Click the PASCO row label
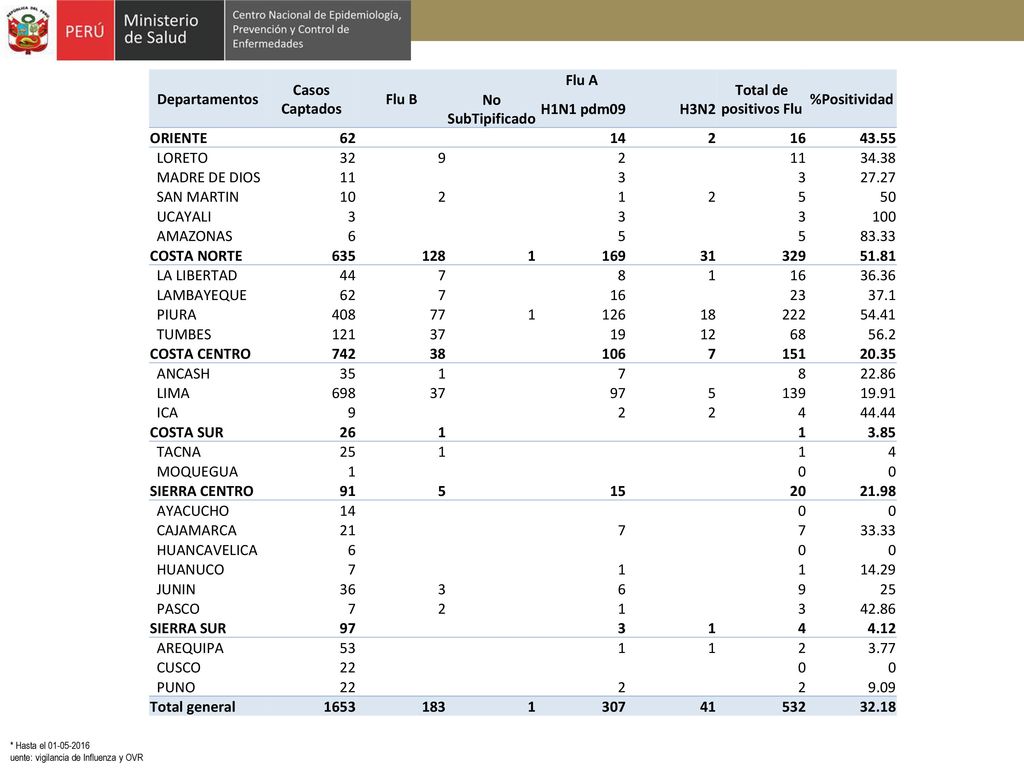Image resolution: width=1024 pixels, height=768 pixels. coord(178,609)
